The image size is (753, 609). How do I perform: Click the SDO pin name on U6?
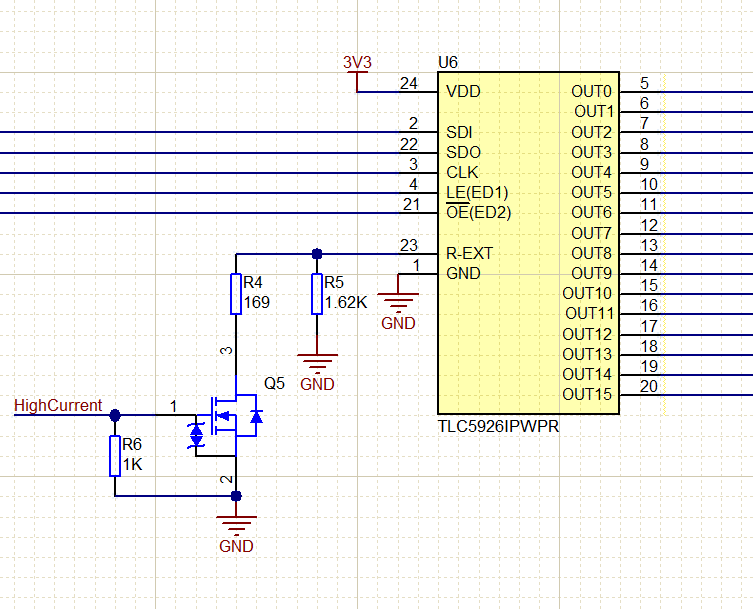pyautogui.click(x=463, y=152)
